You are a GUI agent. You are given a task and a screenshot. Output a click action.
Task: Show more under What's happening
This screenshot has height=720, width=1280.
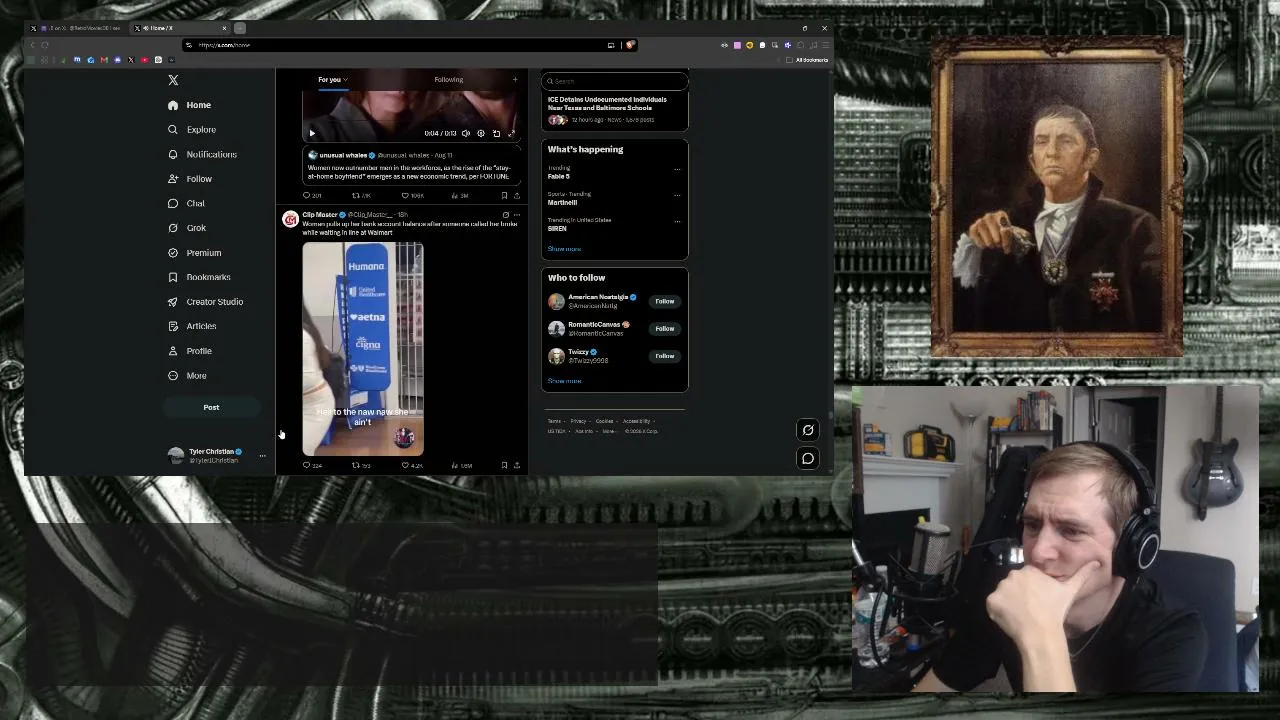tap(564, 249)
